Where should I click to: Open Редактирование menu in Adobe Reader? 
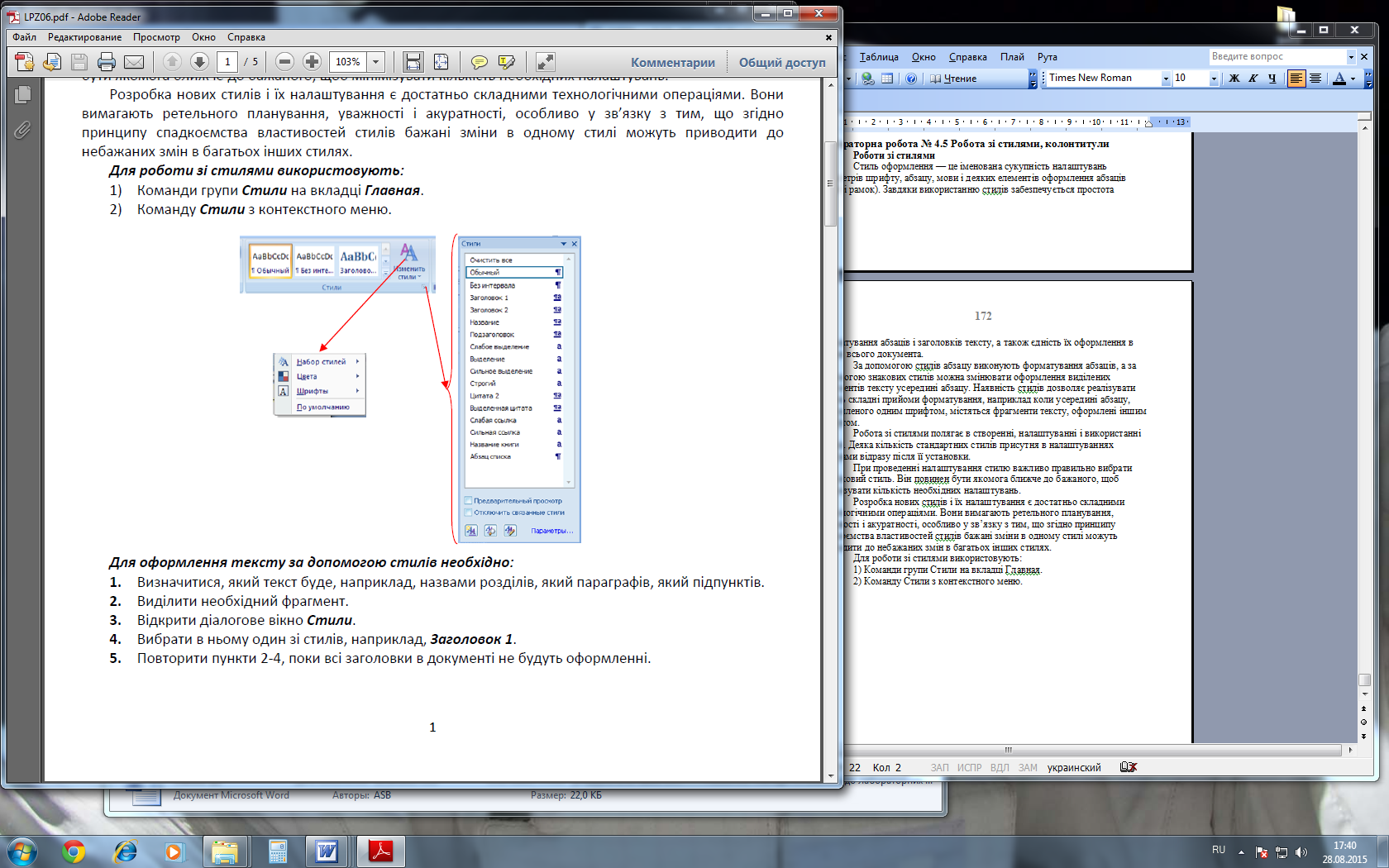[84, 37]
